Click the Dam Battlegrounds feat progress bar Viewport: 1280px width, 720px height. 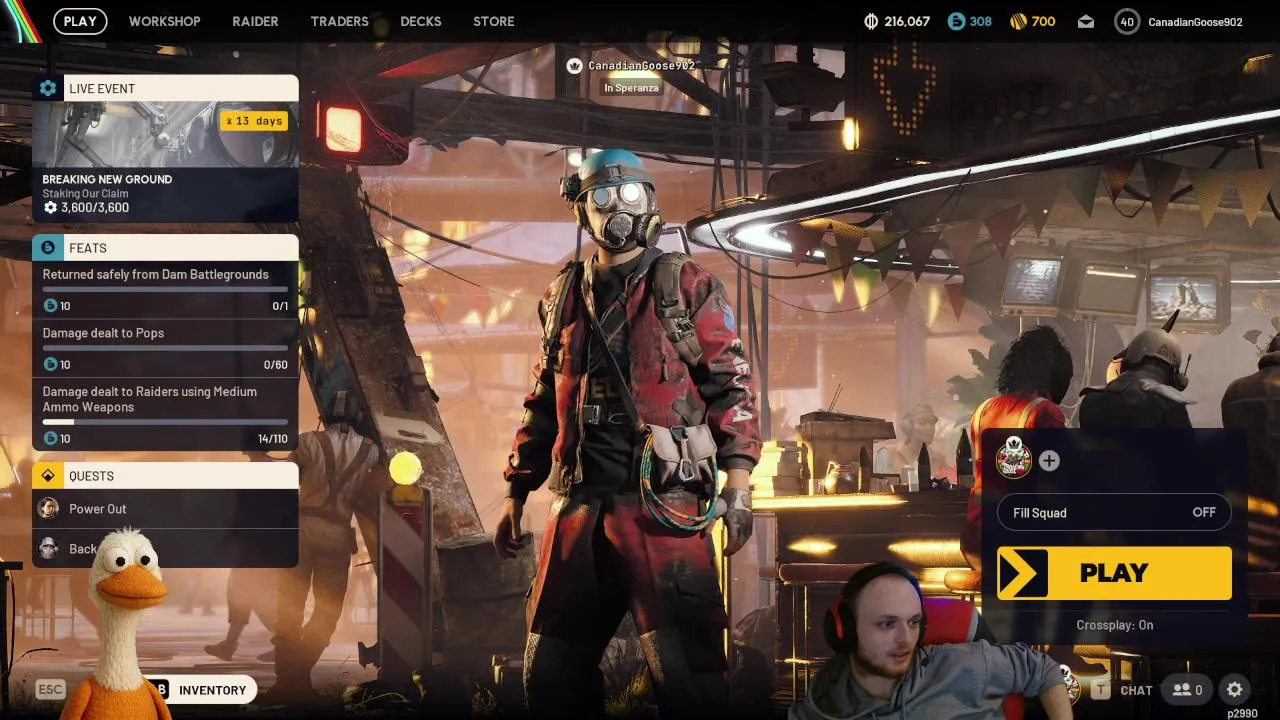coord(165,289)
